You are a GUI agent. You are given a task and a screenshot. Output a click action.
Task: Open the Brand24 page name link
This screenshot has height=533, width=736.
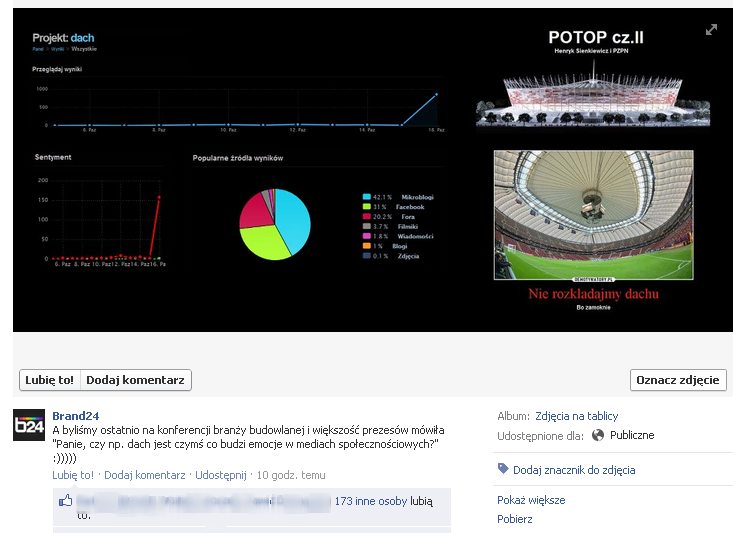[76, 416]
